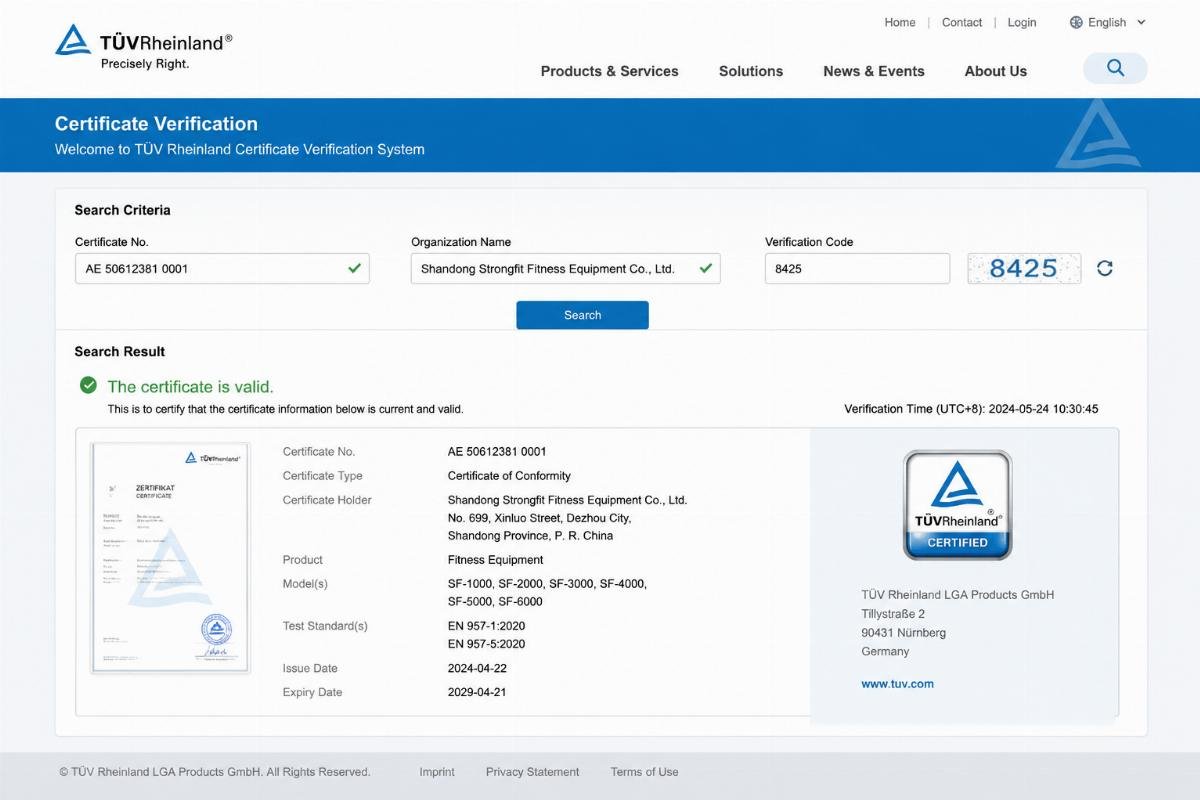Click the blue Search button
Image resolution: width=1200 pixels, height=800 pixels.
click(x=582, y=315)
